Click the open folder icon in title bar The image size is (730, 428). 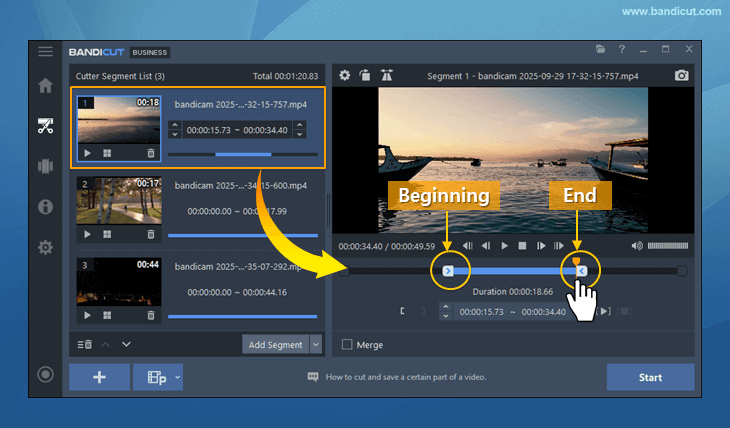click(600, 49)
